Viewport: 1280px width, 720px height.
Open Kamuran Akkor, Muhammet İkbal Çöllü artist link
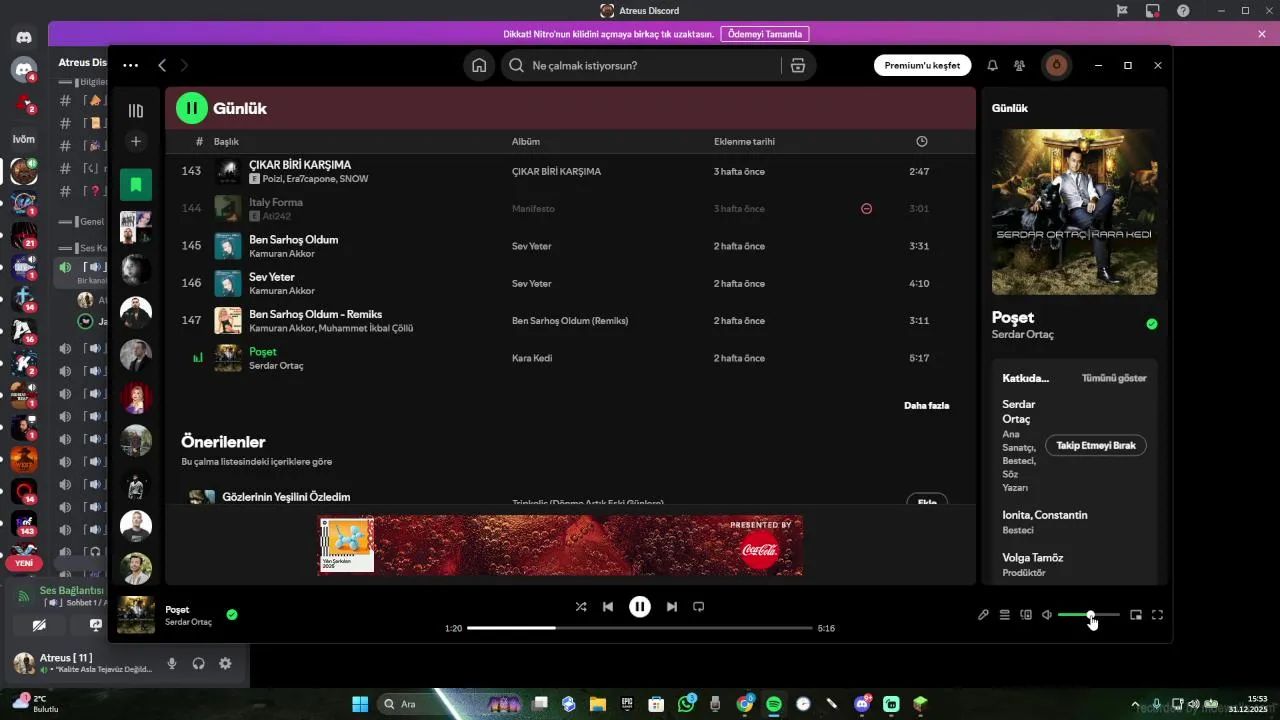(x=331, y=328)
